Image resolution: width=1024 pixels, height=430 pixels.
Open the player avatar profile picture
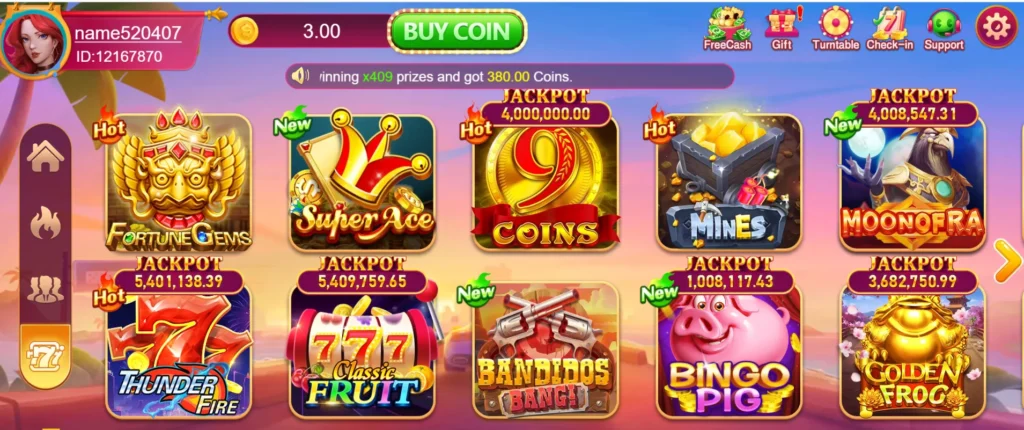pos(34,41)
